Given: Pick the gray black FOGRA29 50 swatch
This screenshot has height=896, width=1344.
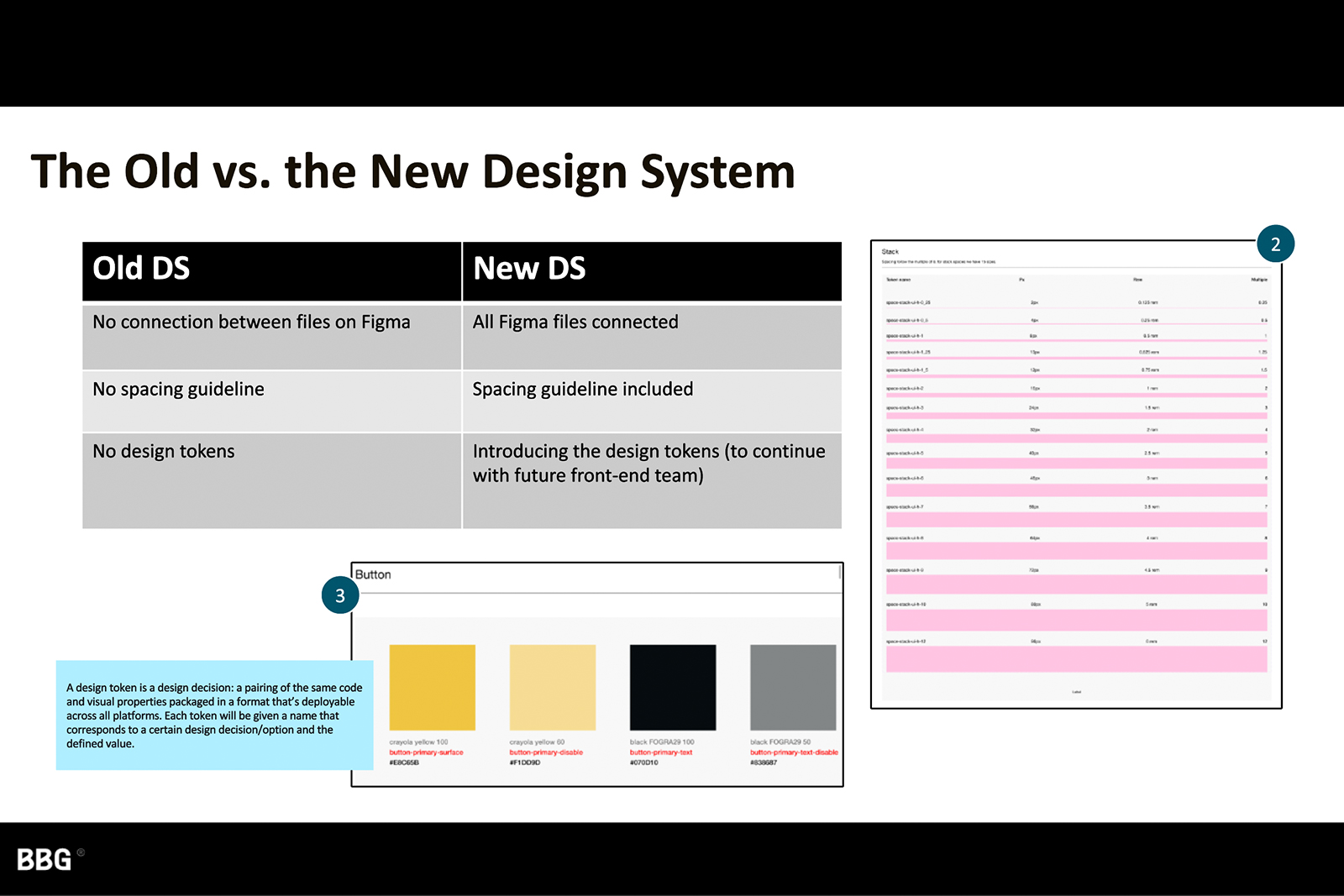Looking at the screenshot, I should (792, 688).
